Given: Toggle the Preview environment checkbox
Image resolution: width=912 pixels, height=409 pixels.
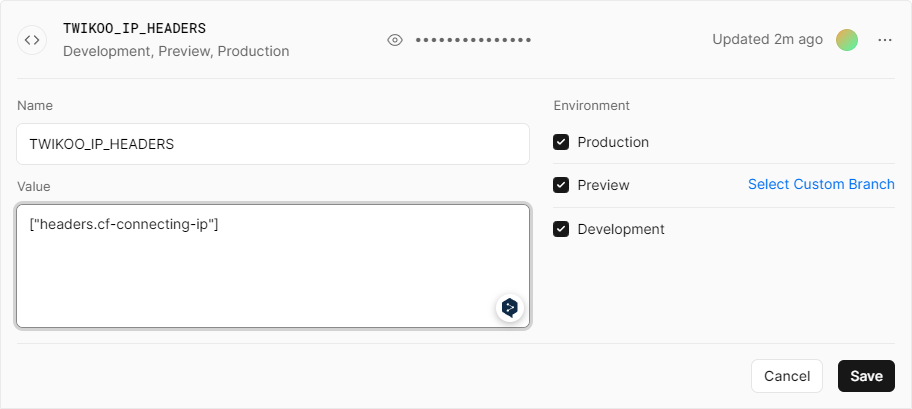Looking at the screenshot, I should (561, 185).
